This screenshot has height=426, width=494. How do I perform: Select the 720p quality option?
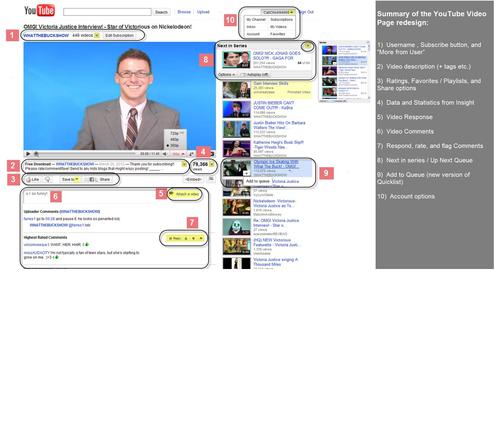175,133
